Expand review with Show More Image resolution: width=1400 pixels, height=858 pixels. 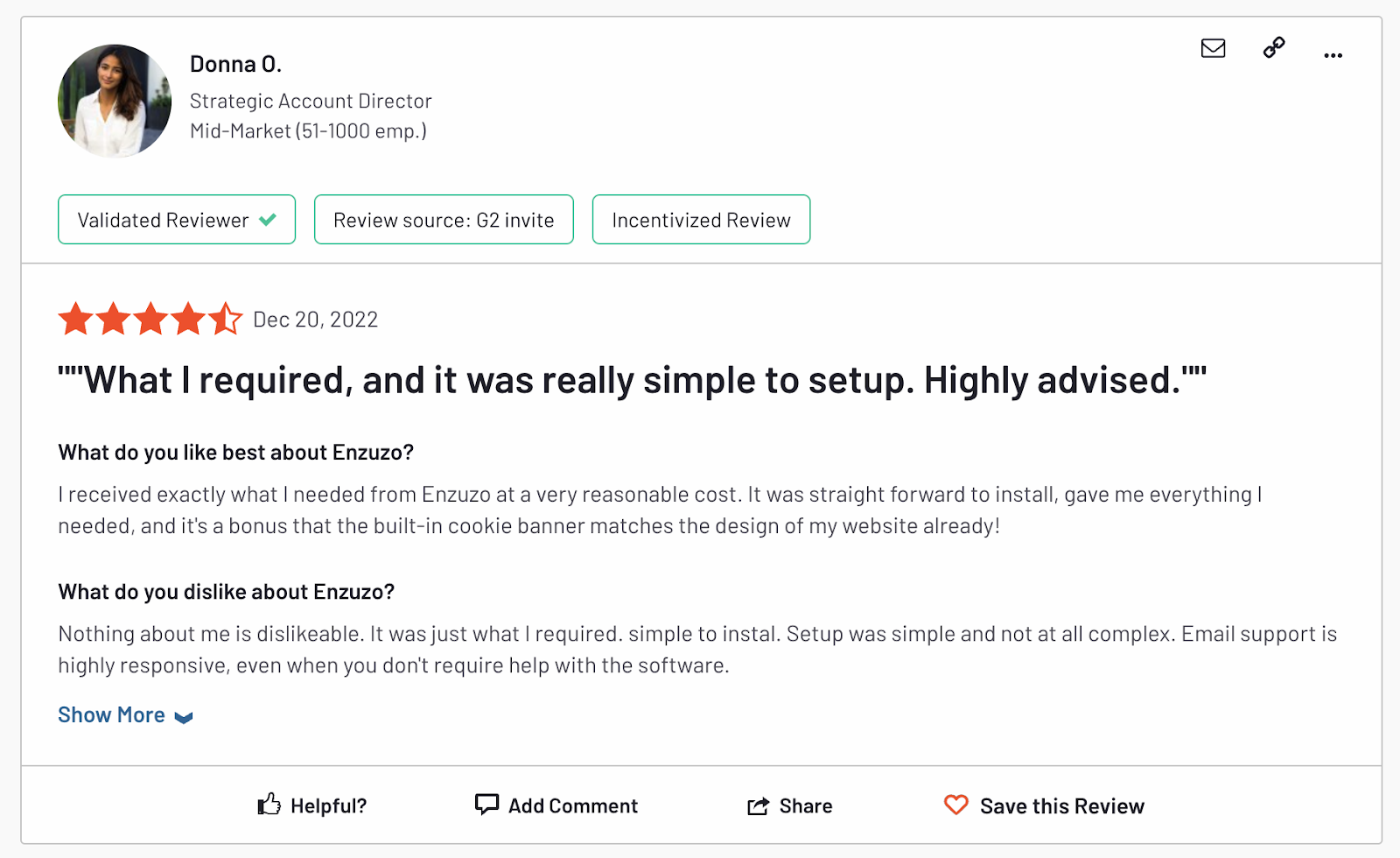coord(111,715)
